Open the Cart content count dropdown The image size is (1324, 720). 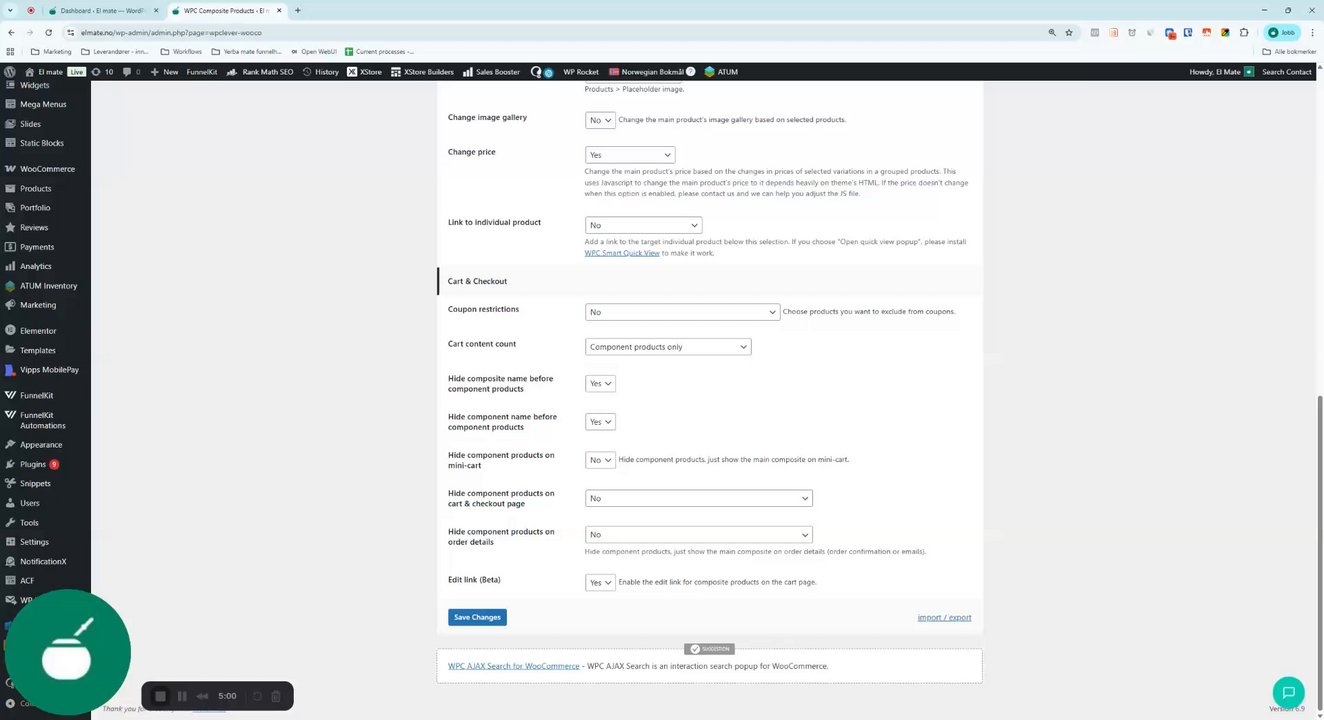point(668,347)
